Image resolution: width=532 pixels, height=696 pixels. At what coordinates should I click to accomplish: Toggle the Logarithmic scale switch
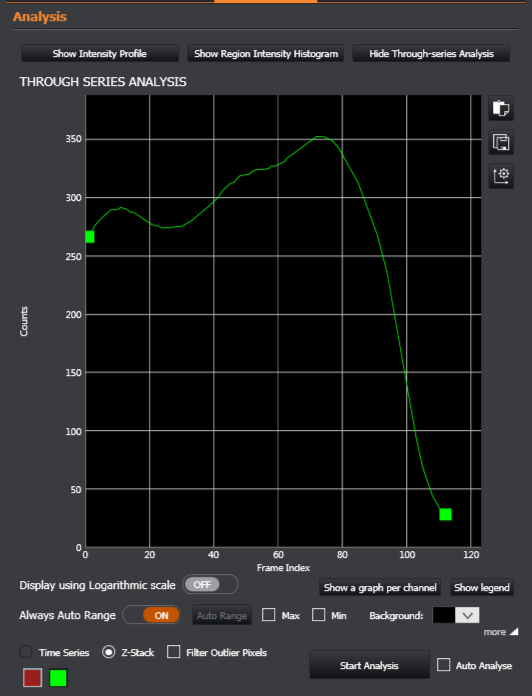point(210,585)
